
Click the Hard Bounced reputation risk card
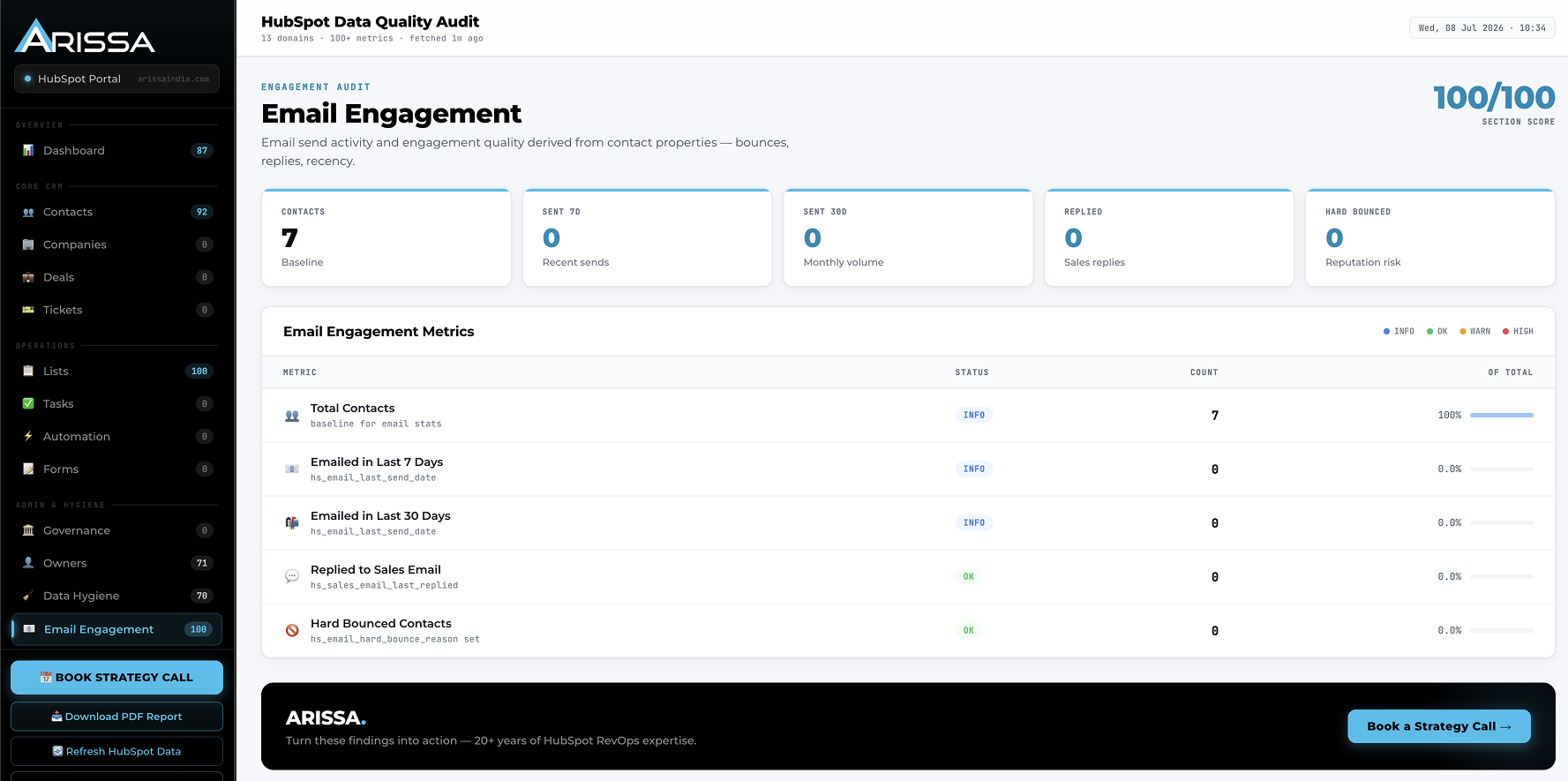tap(1430, 237)
